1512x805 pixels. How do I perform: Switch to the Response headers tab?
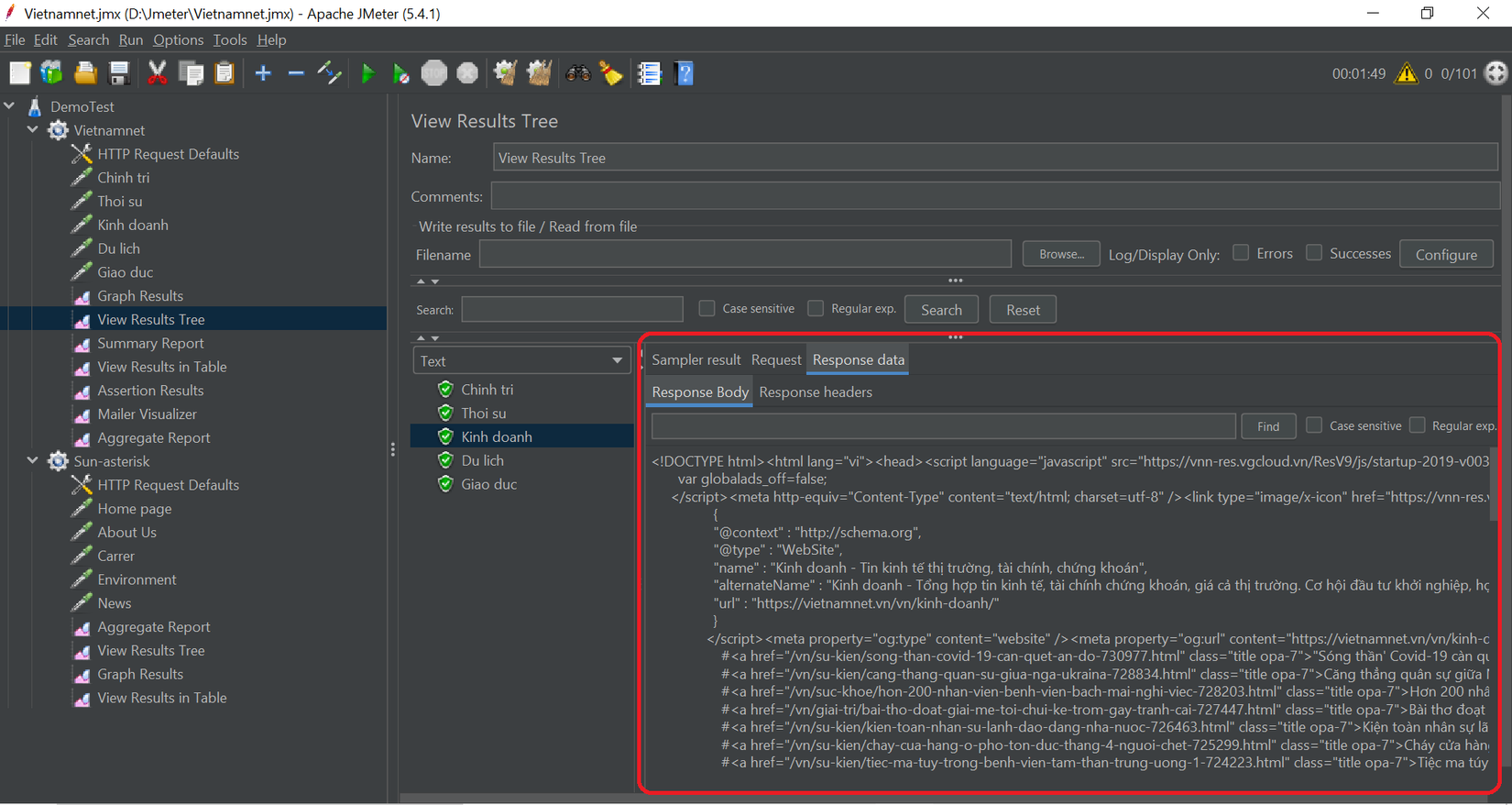coord(816,392)
